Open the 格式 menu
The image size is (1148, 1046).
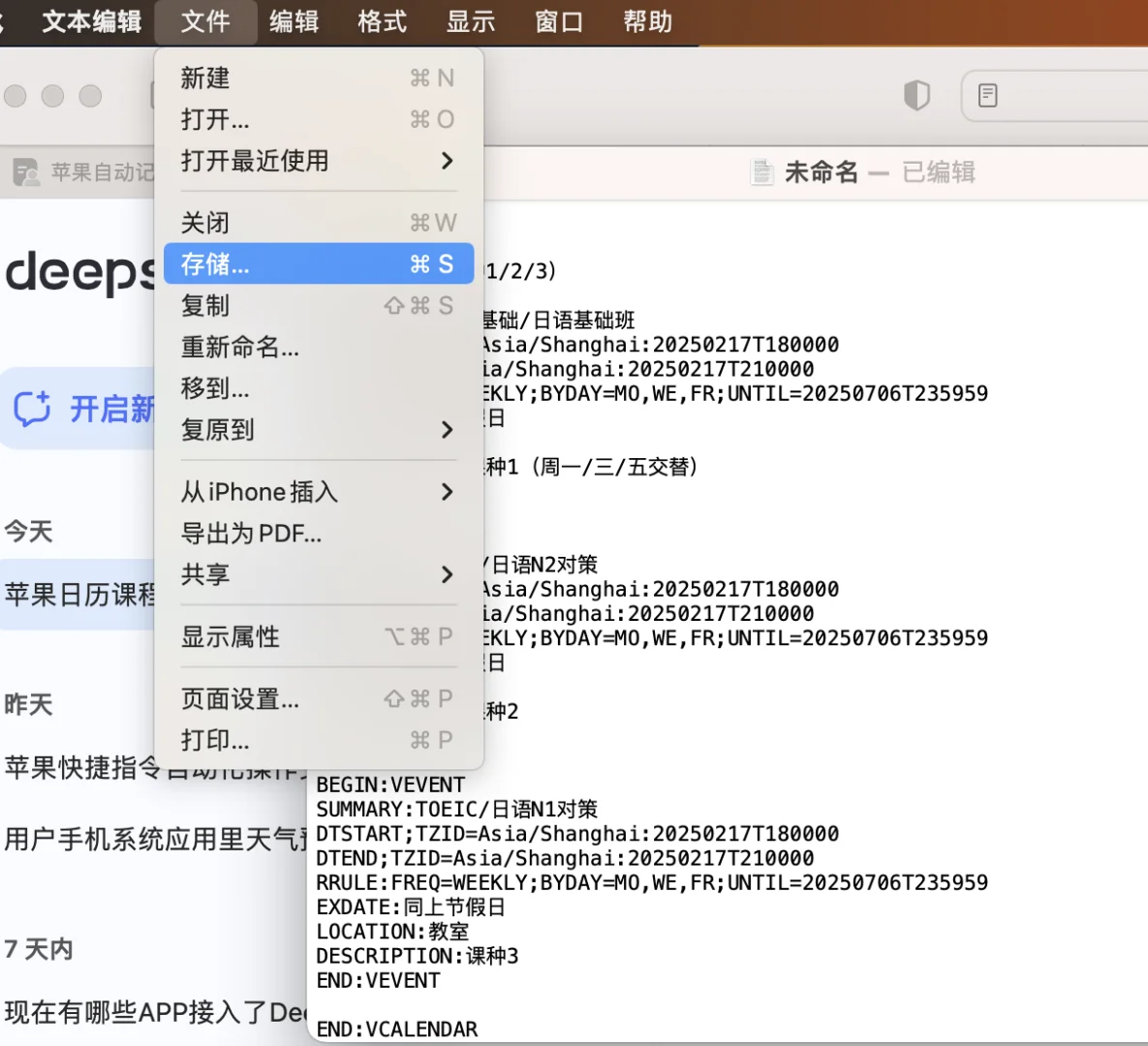click(382, 21)
